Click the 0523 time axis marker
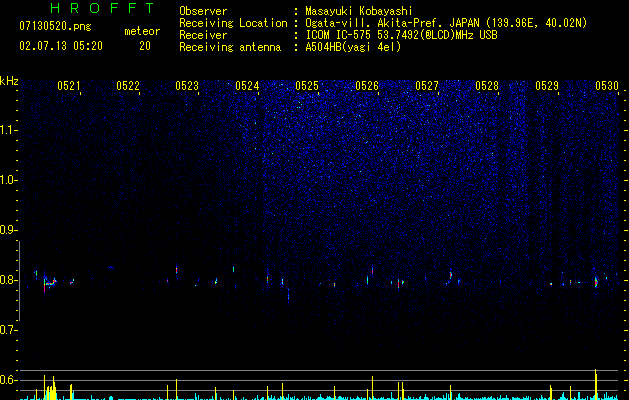 [187, 86]
